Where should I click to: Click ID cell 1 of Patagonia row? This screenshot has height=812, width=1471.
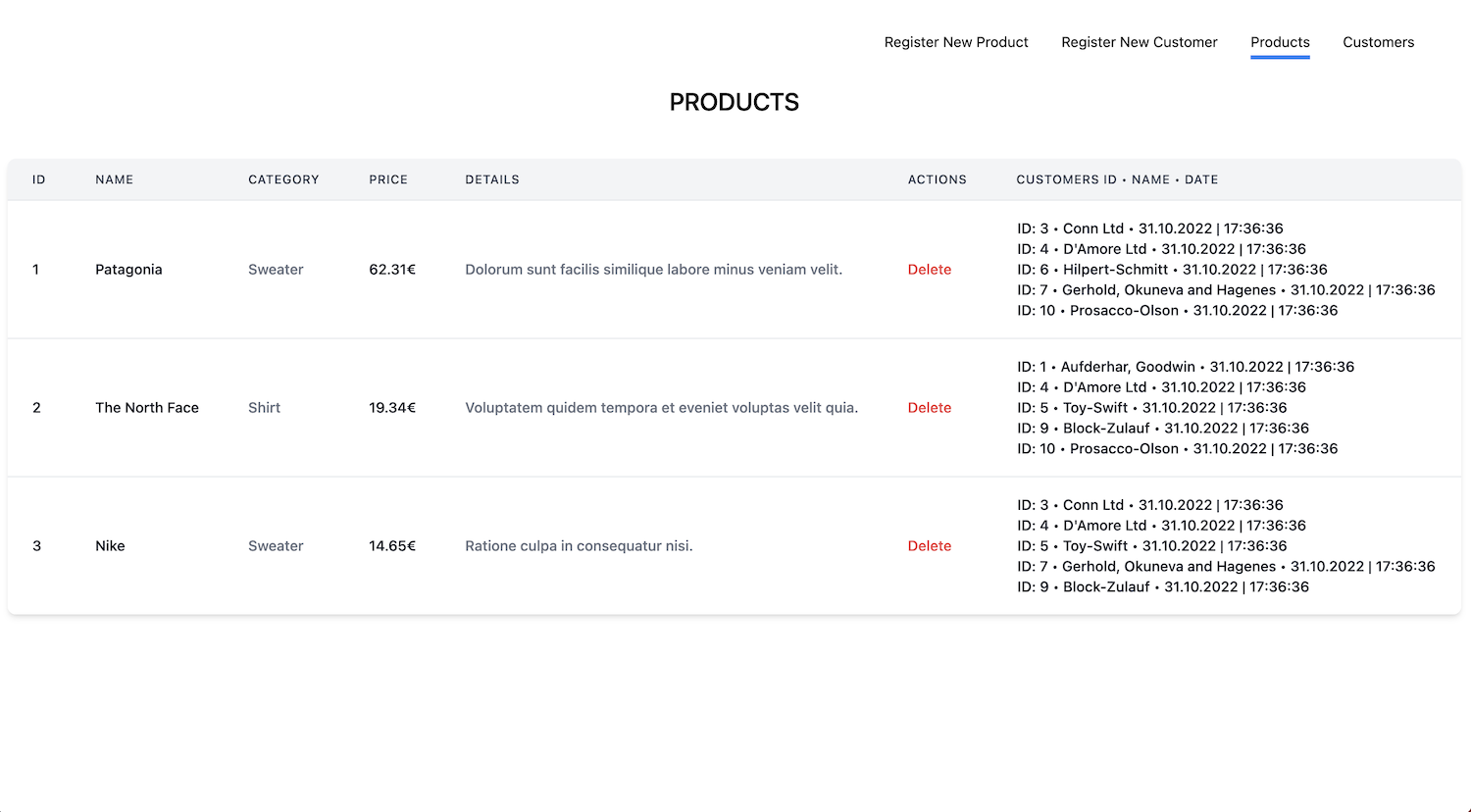[36, 270]
